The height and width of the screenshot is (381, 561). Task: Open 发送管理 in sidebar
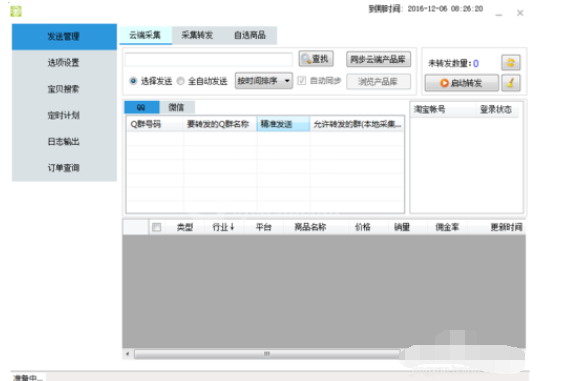click(x=64, y=36)
